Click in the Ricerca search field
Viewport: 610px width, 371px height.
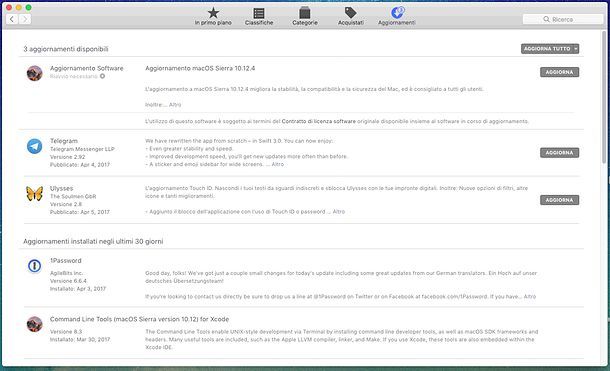(563, 19)
